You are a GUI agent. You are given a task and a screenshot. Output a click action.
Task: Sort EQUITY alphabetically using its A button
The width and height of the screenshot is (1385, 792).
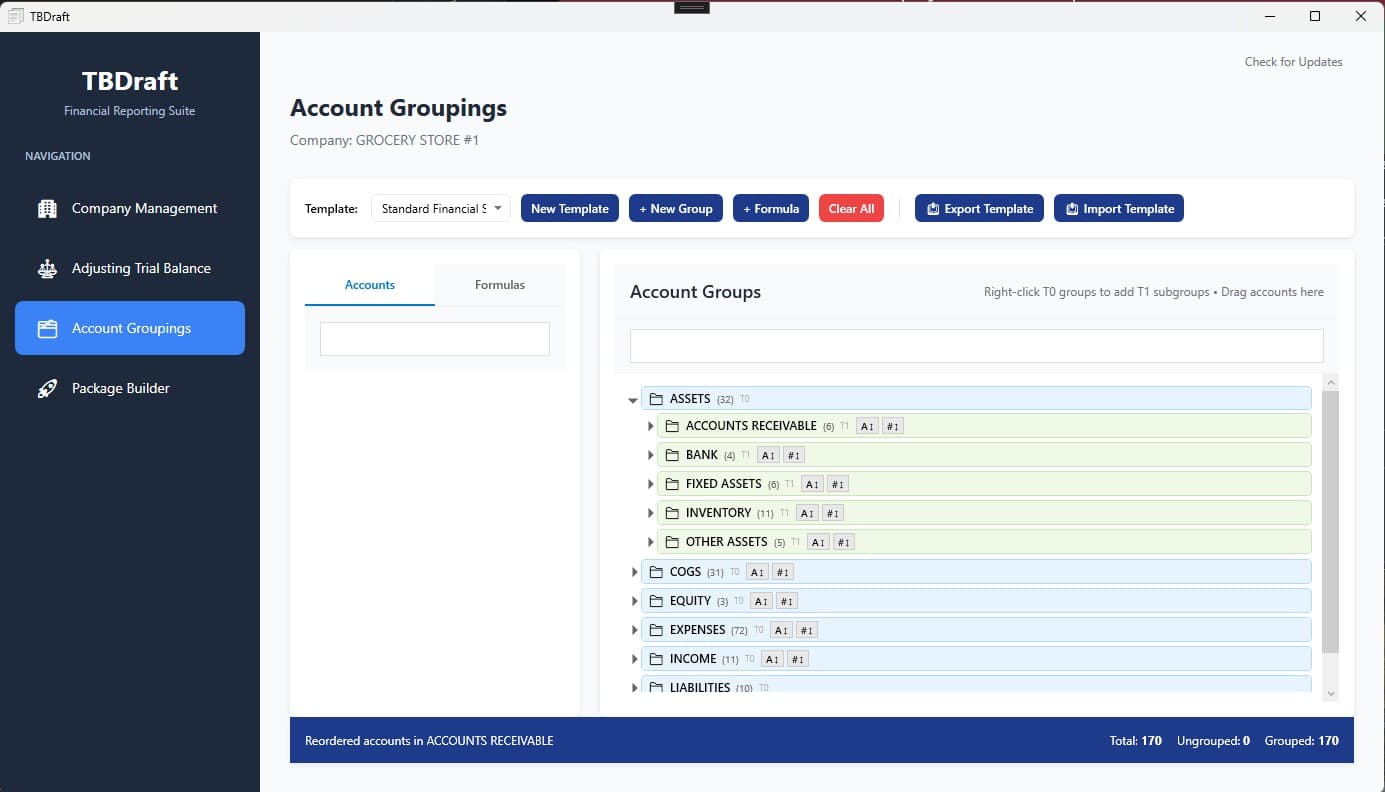point(761,601)
